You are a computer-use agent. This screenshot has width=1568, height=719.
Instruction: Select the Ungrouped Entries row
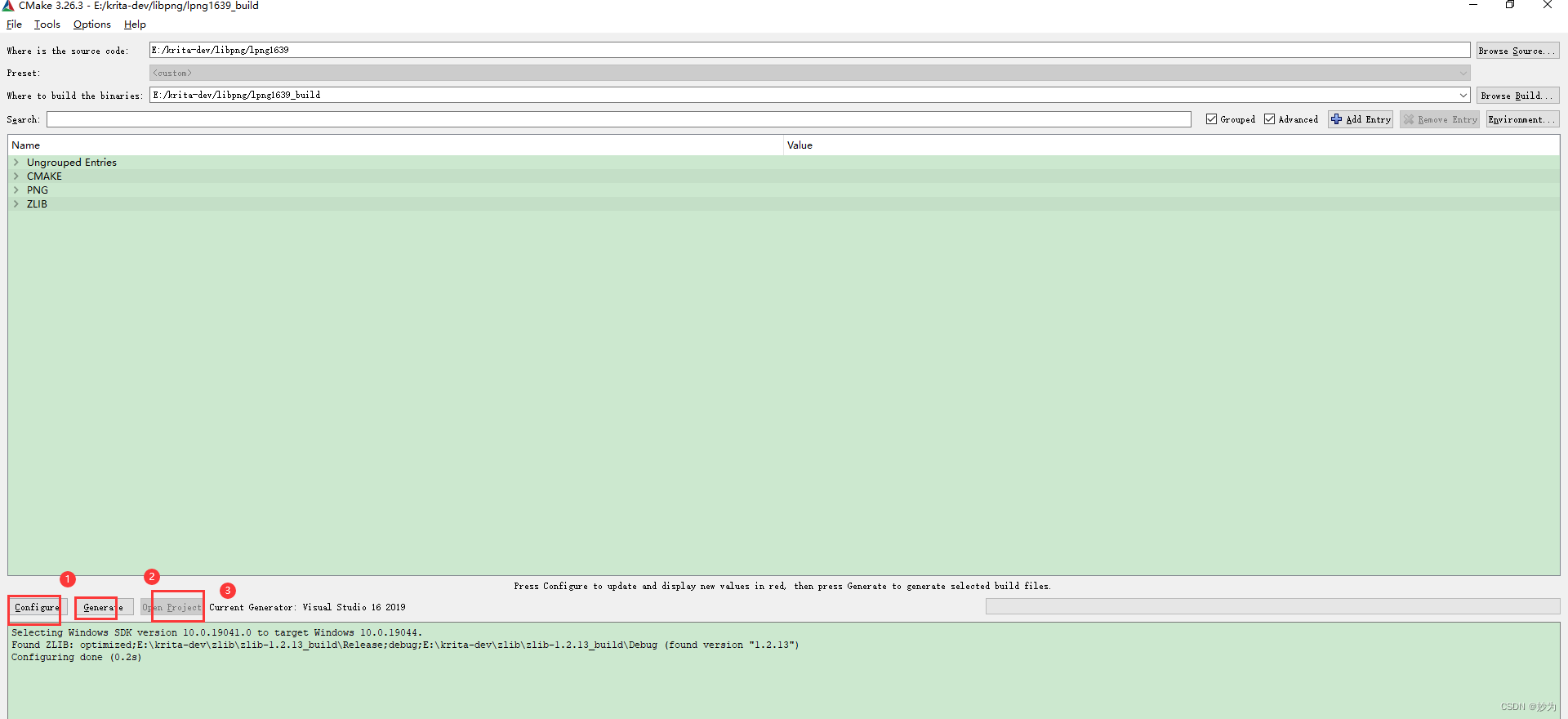click(x=784, y=163)
